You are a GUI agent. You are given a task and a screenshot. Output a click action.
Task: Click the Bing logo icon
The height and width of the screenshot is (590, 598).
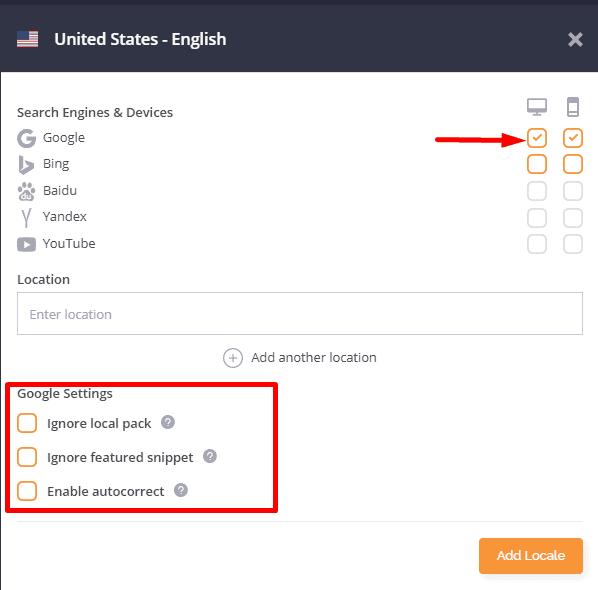tap(26, 165)
